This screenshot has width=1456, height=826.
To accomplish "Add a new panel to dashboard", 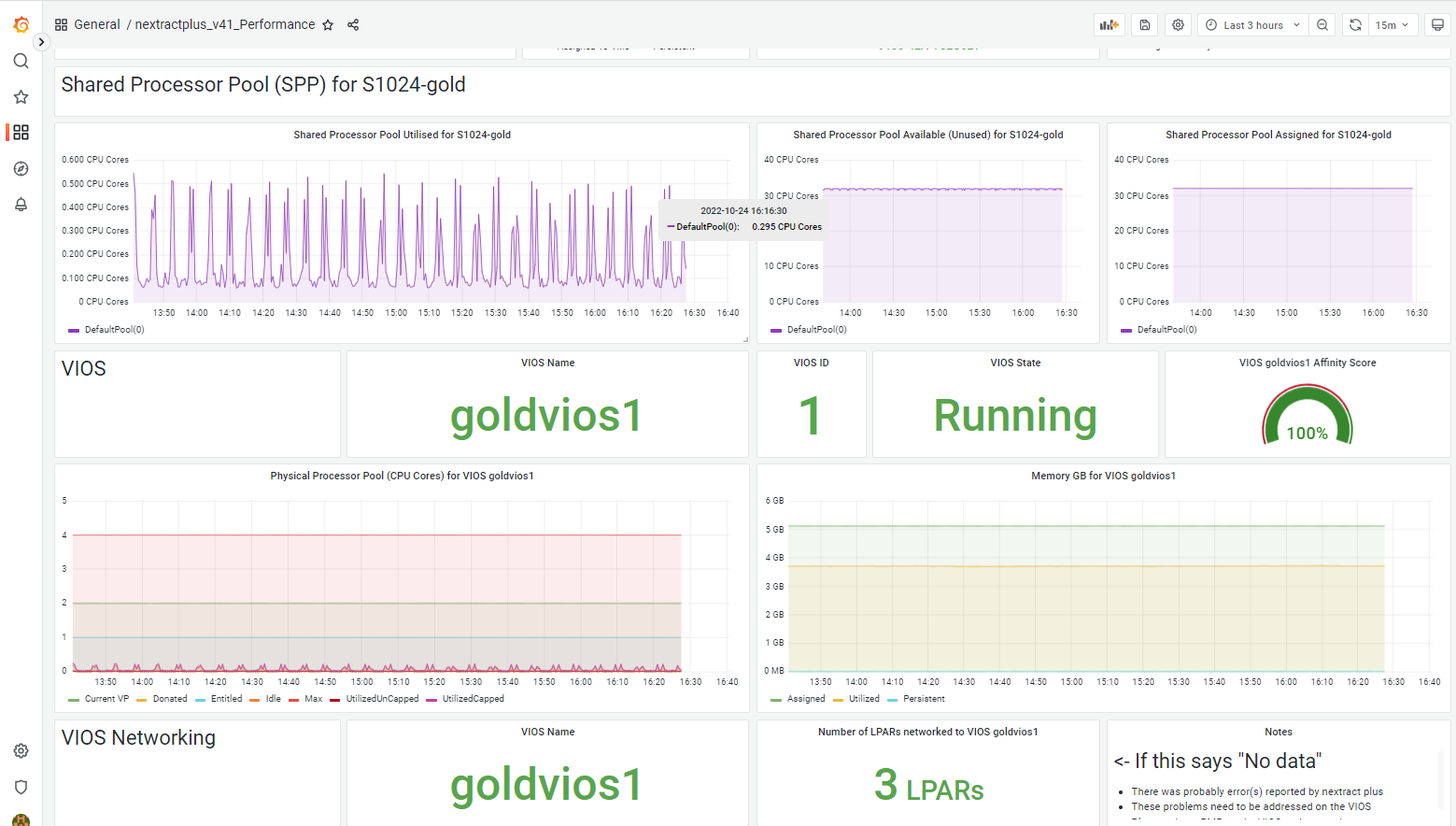I will [x=1110, y=25].
